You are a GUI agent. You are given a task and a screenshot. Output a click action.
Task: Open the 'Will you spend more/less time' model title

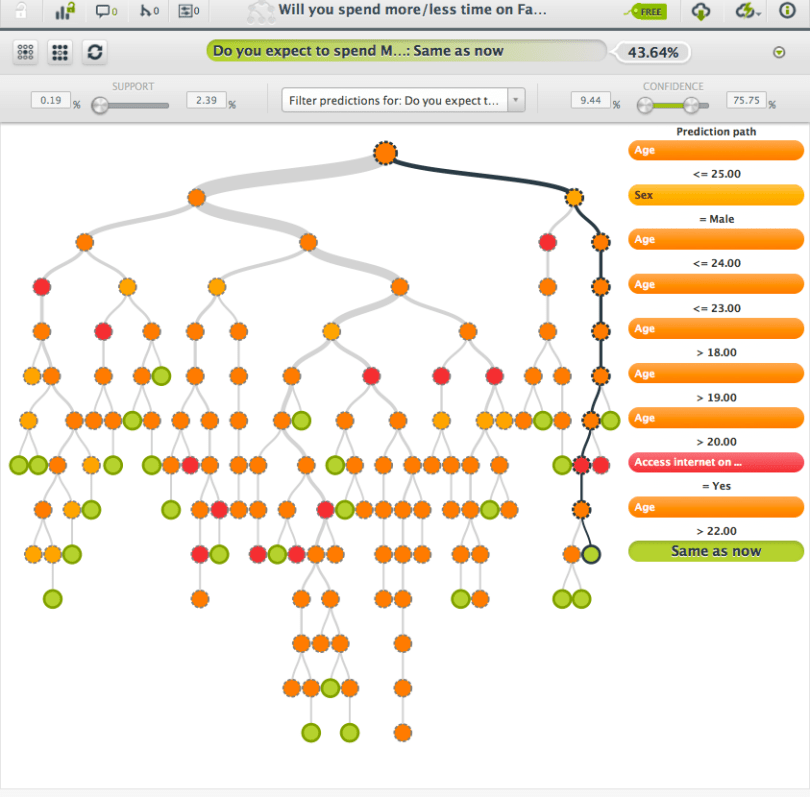point(412,11)
